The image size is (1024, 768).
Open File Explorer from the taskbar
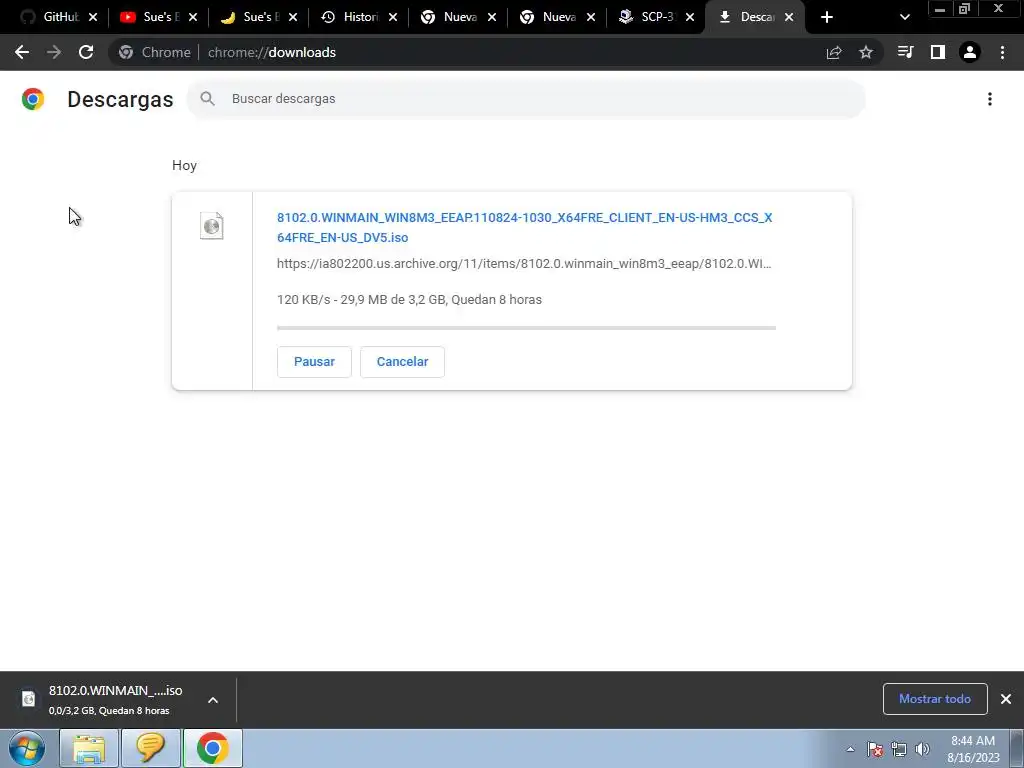click(89, 748)
